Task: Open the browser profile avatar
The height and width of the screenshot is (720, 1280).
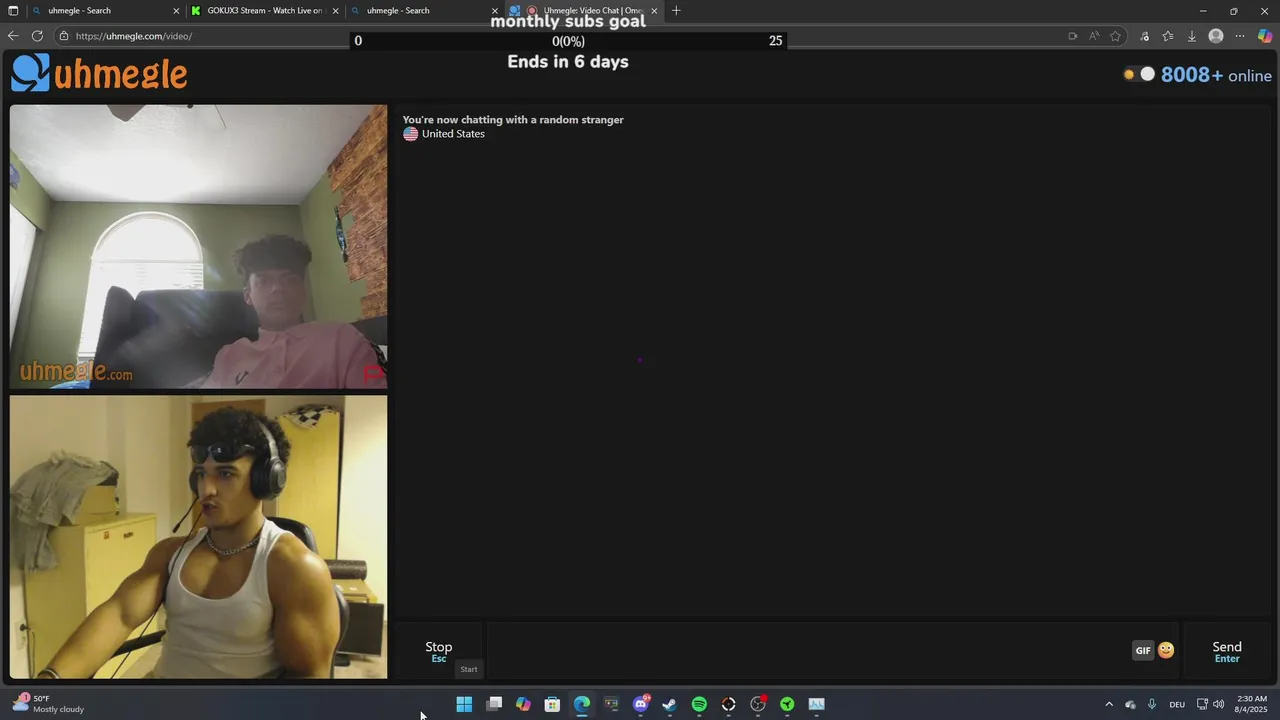Action: pos(1216,36)
